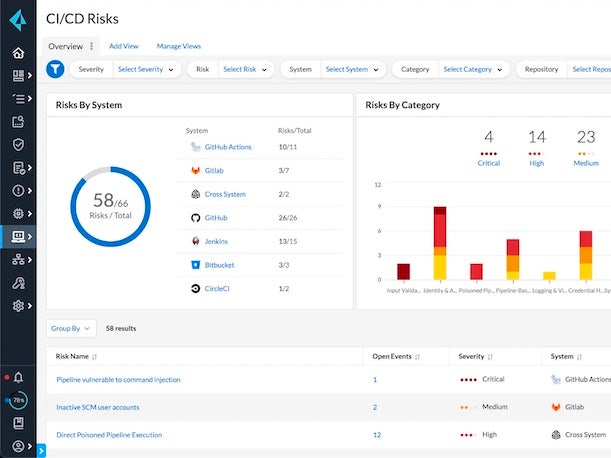Click the home icon in sidebar
Image resolution: width=611 pixels, height=458 pixels.
[x=18, y=52]
